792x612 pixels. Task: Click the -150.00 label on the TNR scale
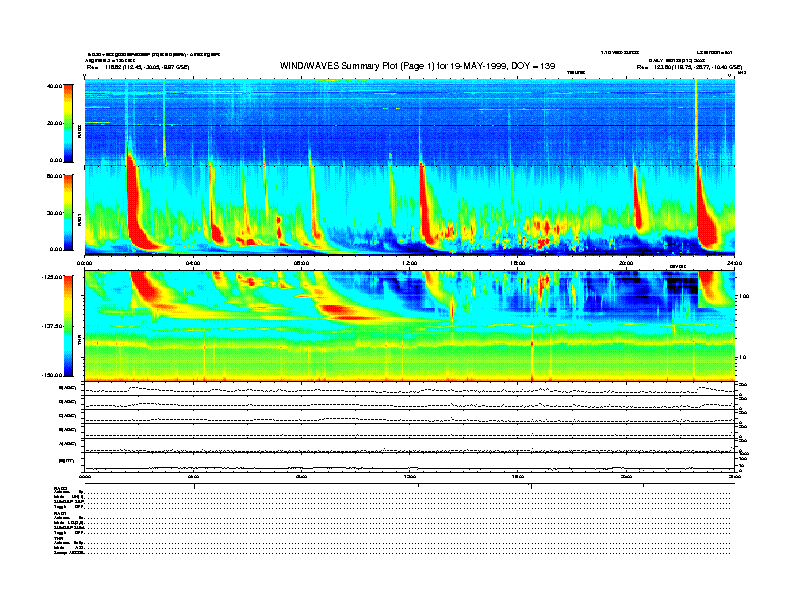51,375
